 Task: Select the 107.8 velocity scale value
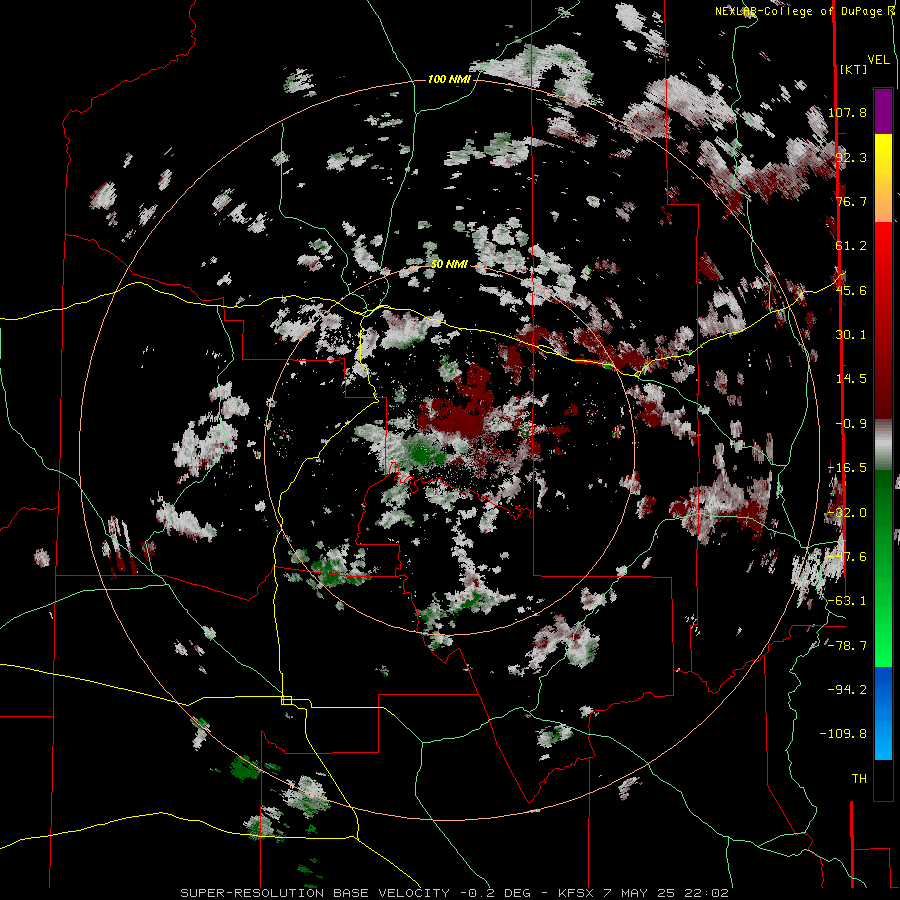click(x=847, y=112)
